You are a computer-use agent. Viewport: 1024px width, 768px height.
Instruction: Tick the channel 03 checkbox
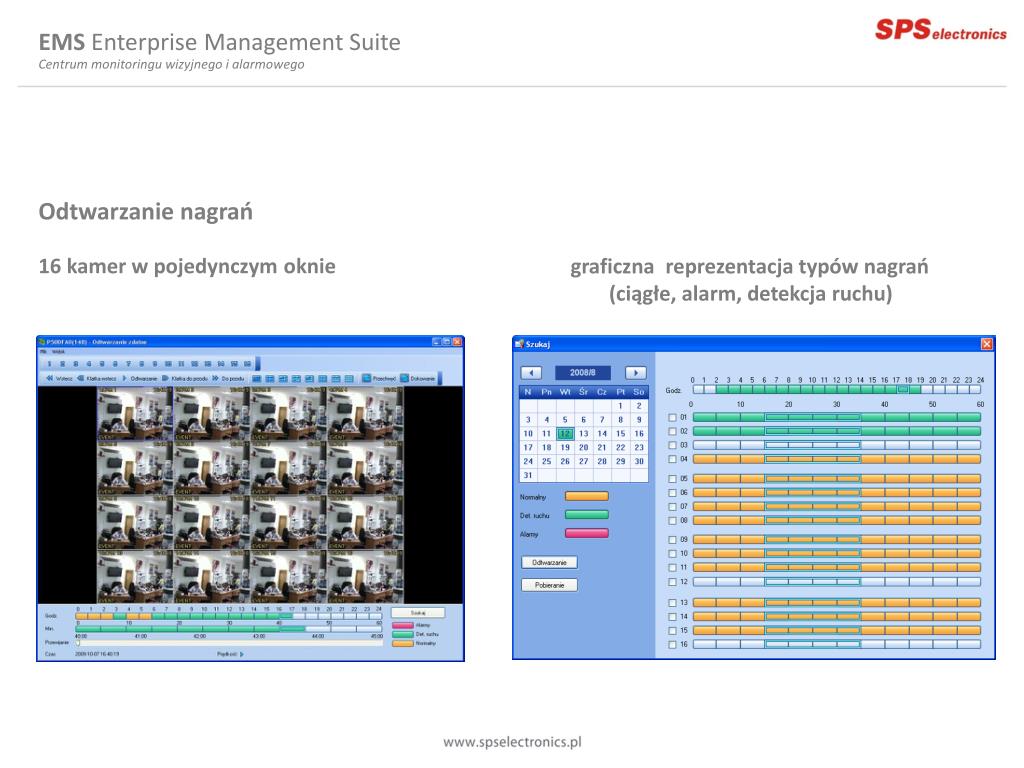pos(672,445)
